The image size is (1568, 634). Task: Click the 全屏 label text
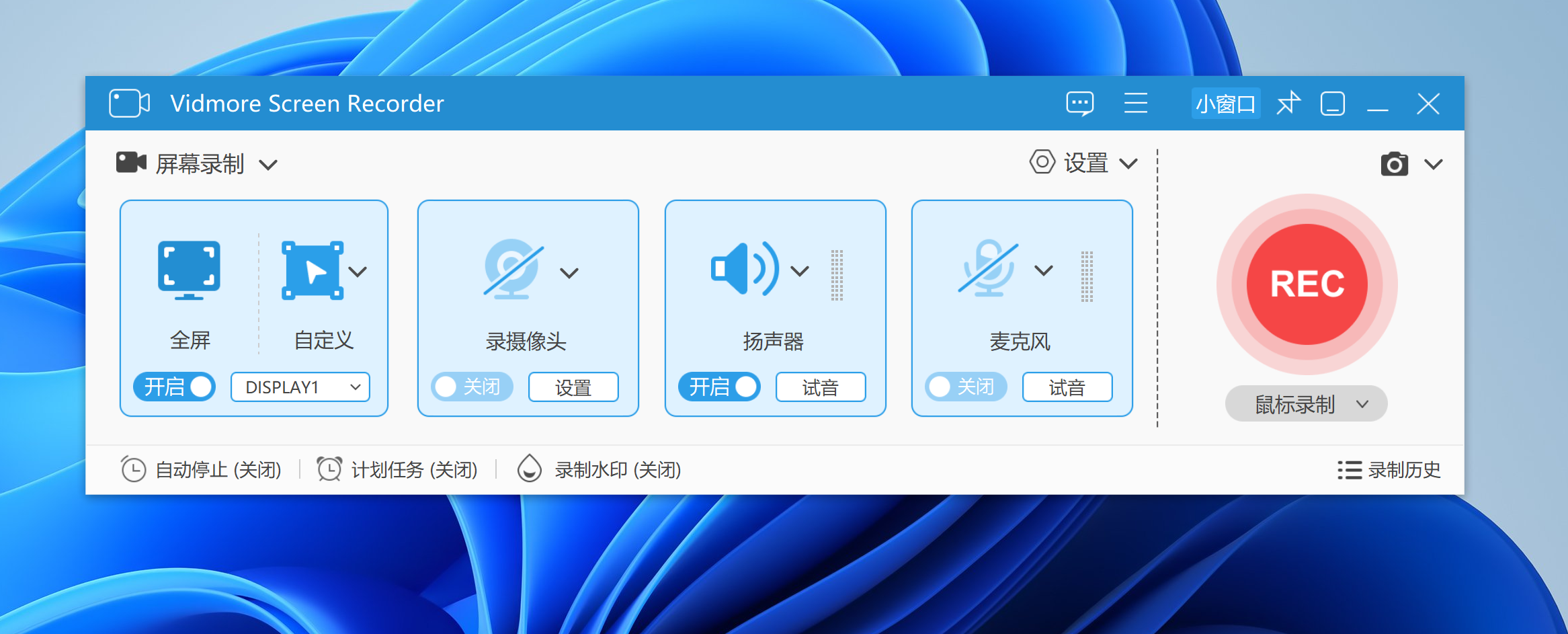tap(190, 340)
